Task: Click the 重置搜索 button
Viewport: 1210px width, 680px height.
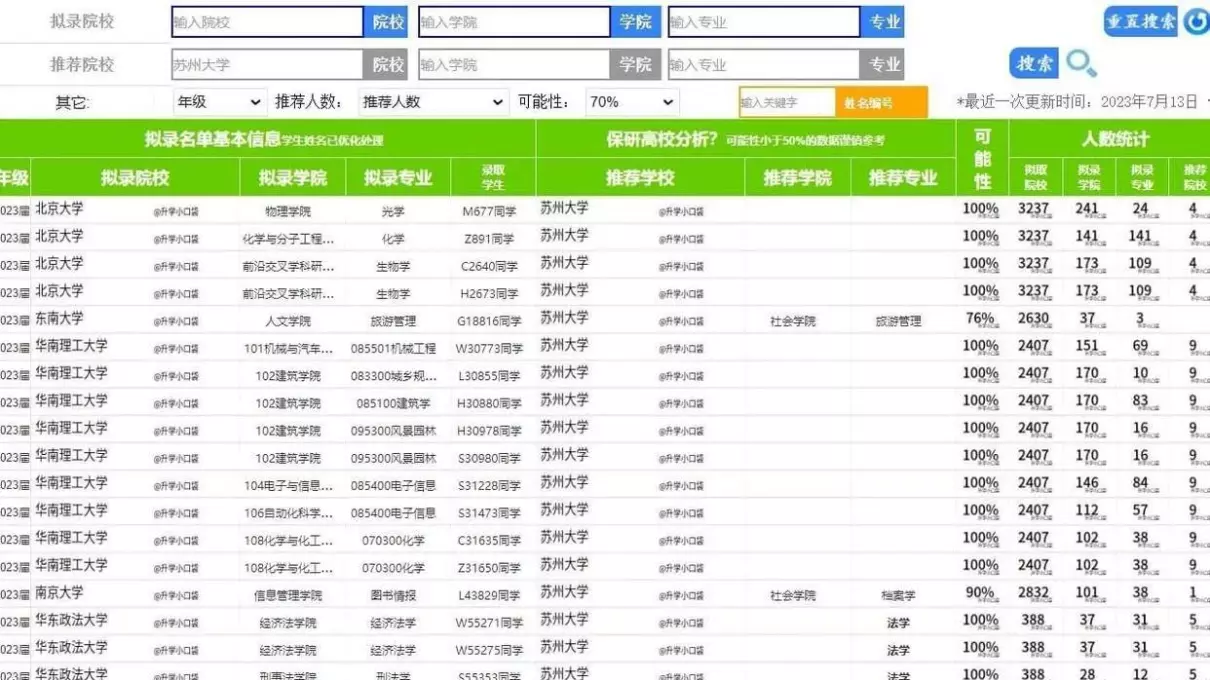Action: [x=1141, y=21]
